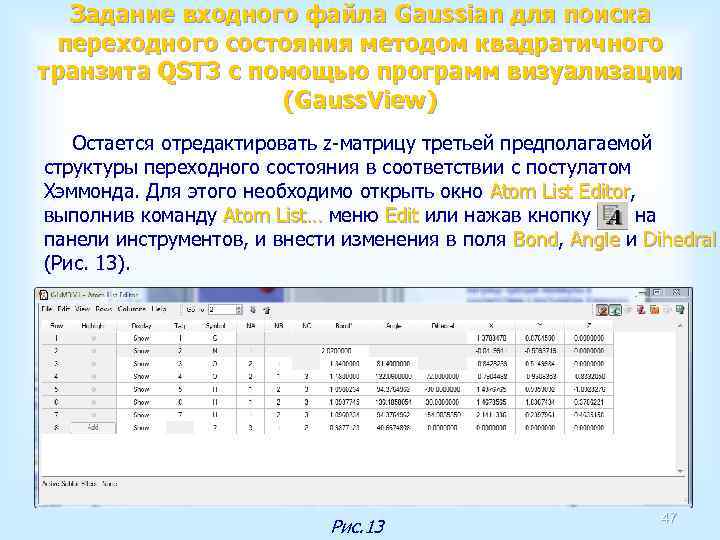Viewport: 720px width, 540px height.
Task: Click the X column header
Action: tap(491, 326)
